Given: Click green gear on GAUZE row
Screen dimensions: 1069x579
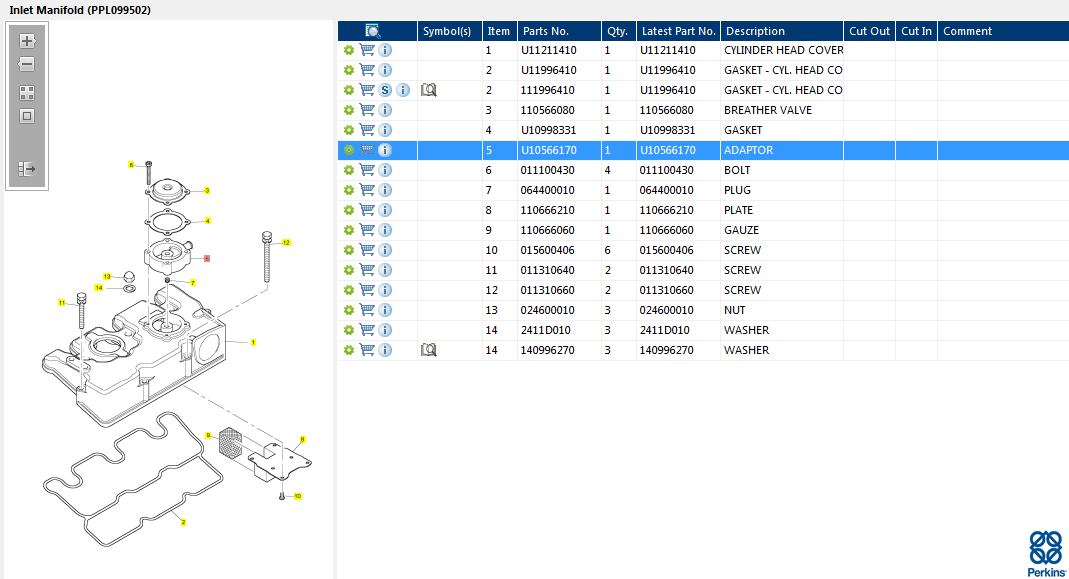Looking at the screenshot, I should click(348, 230).
